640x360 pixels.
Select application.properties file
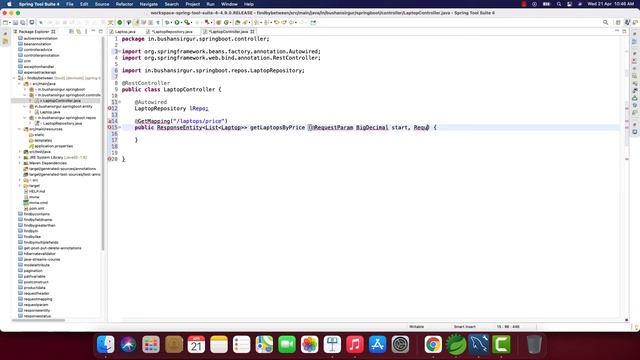coord(53,146)
